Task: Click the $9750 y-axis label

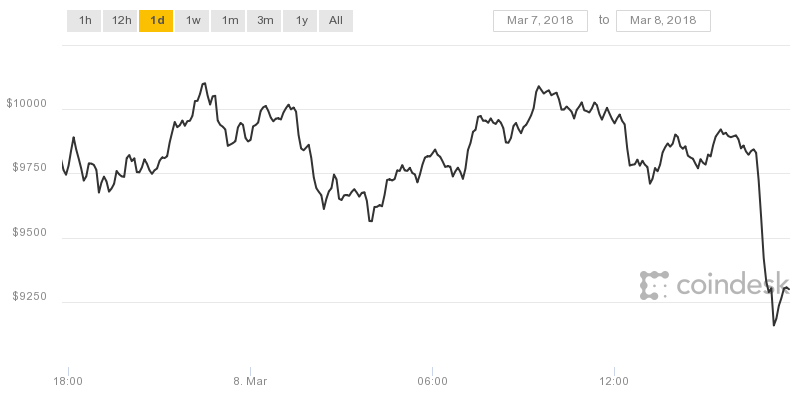Action: click(x=30, y=168)
